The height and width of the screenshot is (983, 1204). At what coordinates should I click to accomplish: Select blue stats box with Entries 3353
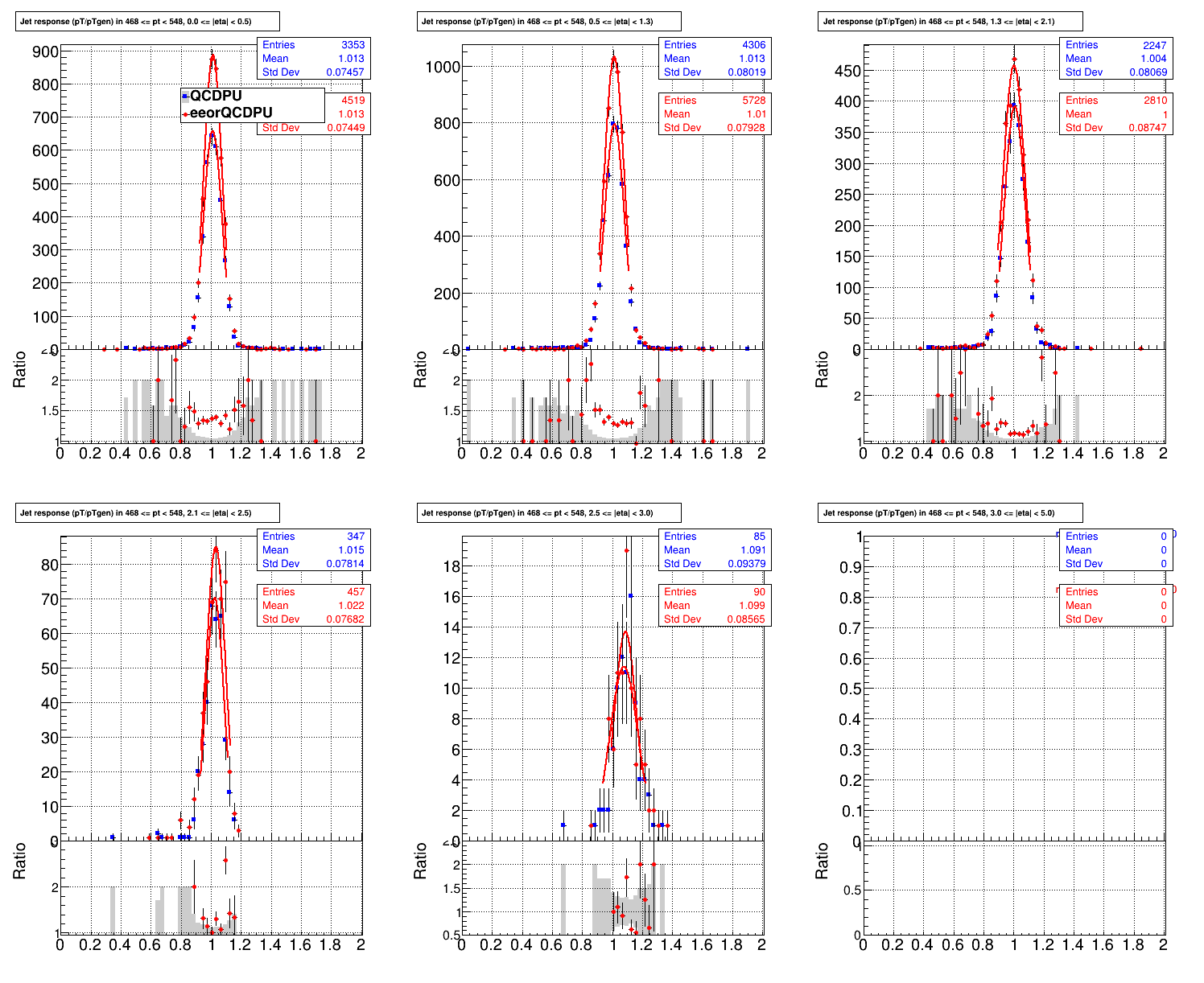click(x=313, y=59)
